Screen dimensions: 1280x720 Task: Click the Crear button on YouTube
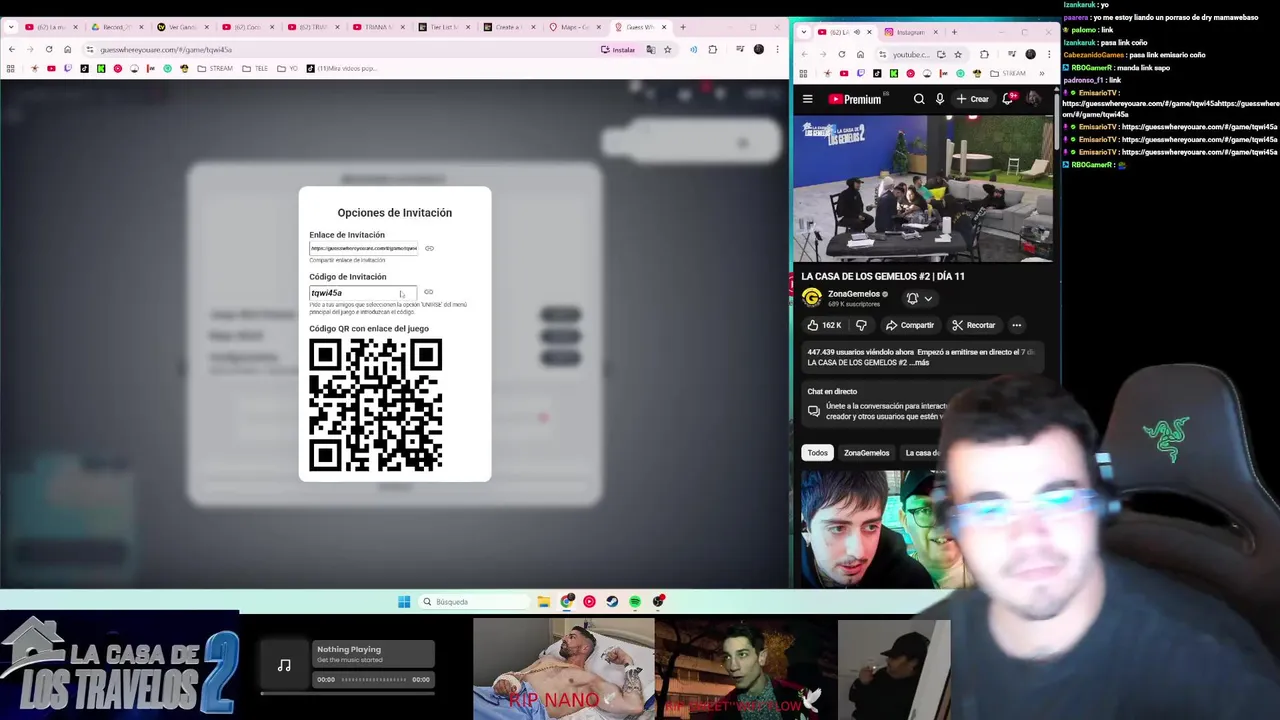tap(973, 99)
